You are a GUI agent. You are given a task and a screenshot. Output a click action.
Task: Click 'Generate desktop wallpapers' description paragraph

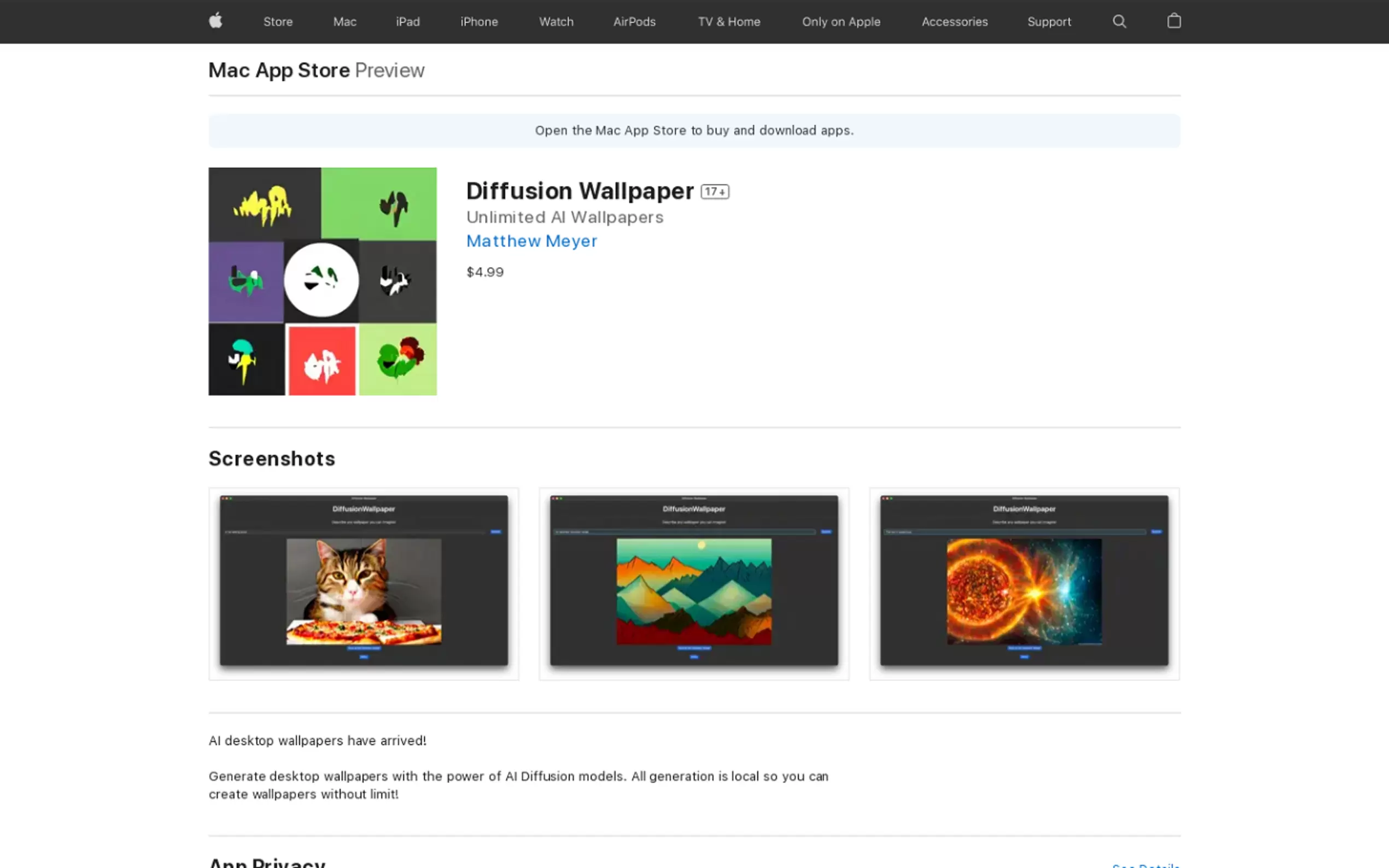(x=518, y=785)
